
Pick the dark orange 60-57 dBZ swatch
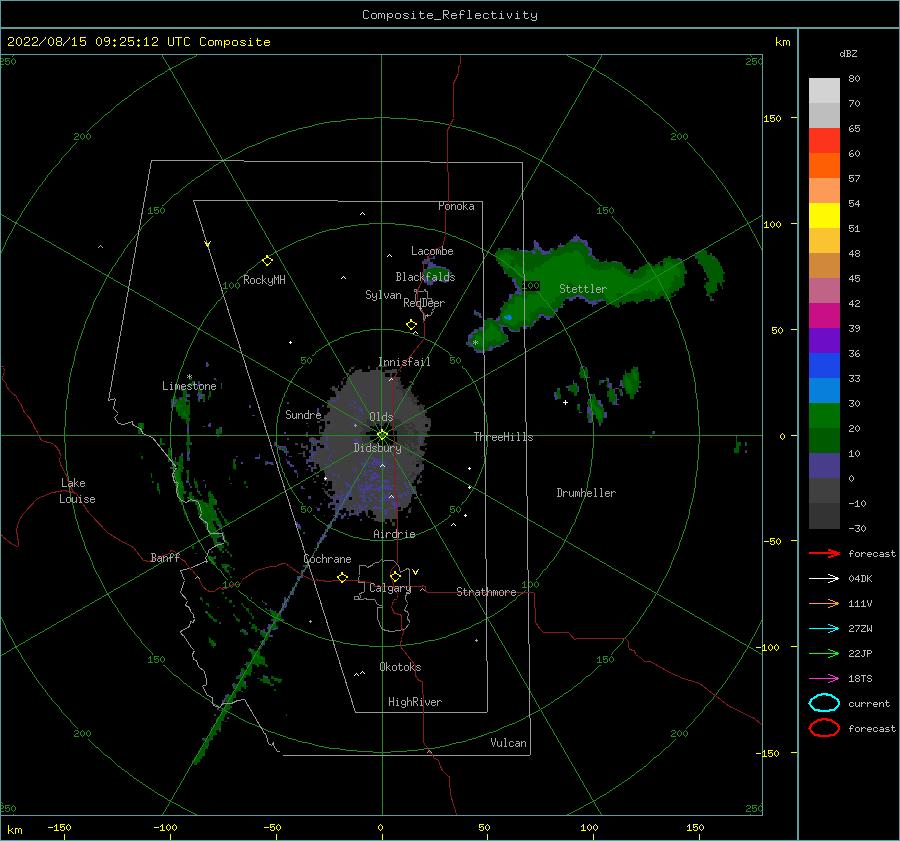[x=824, y=166]
